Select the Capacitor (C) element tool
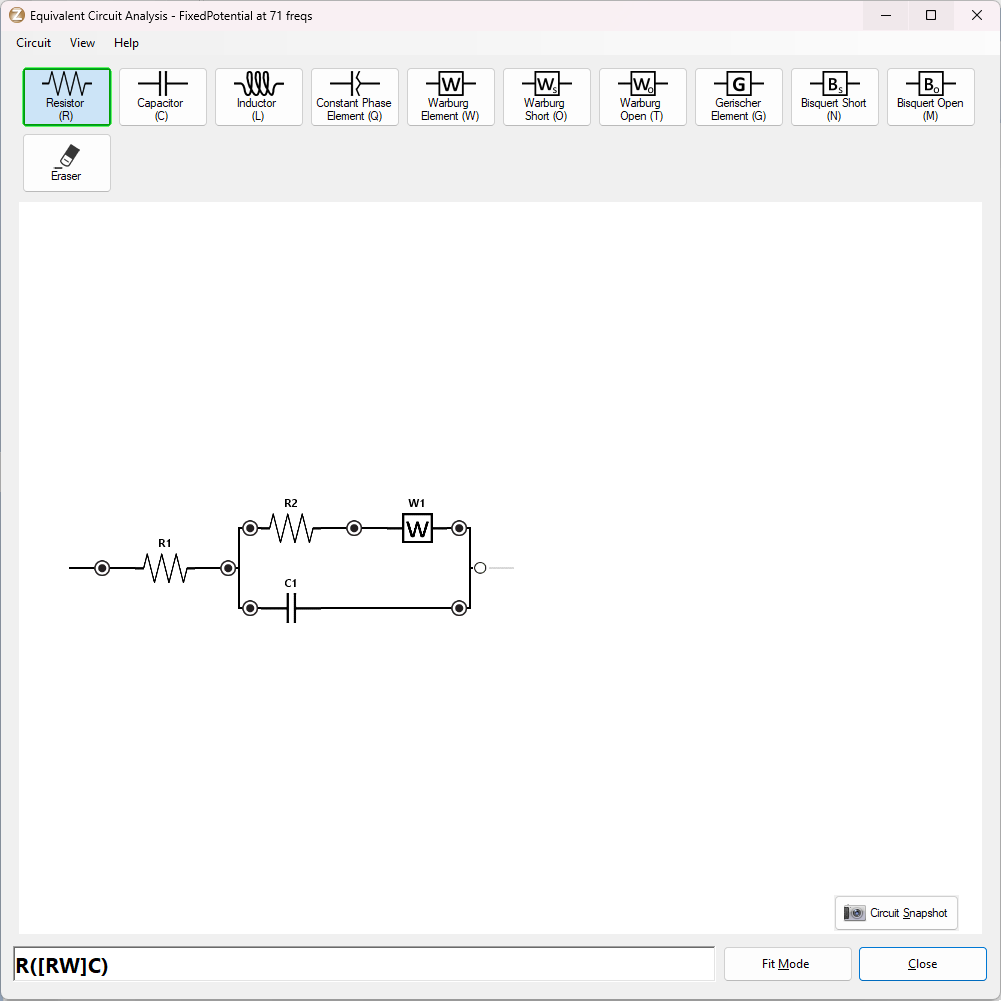Screen dimensions: 1001x1001 163,97
